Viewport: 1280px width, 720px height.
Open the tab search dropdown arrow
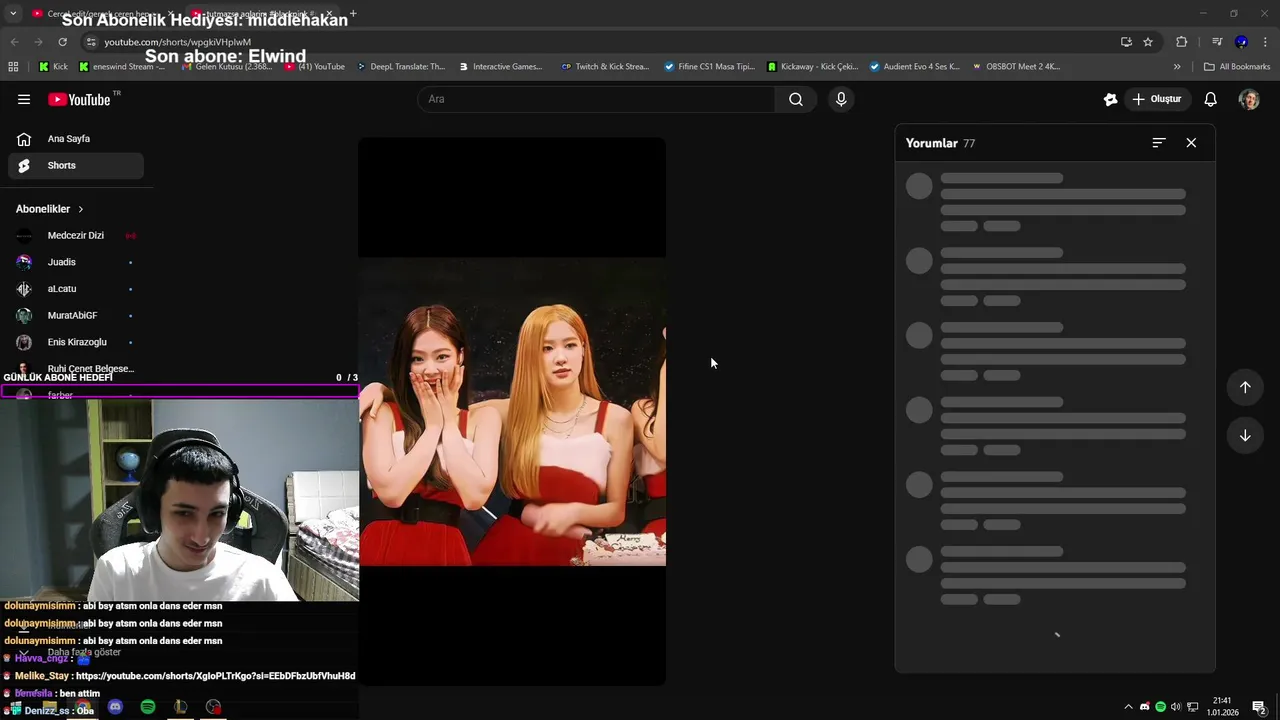tap(13, 14)
